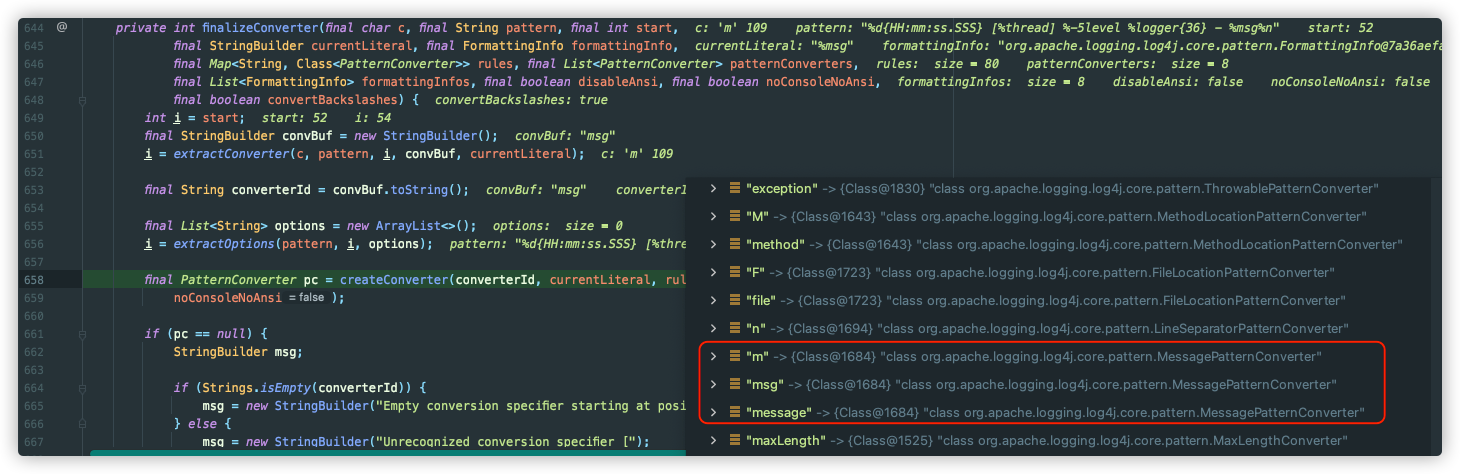Expand the "msg" MessagePatternConverter entry
Image resolution: width=1460 pixels, height=474 pixels.
point(713,384)
